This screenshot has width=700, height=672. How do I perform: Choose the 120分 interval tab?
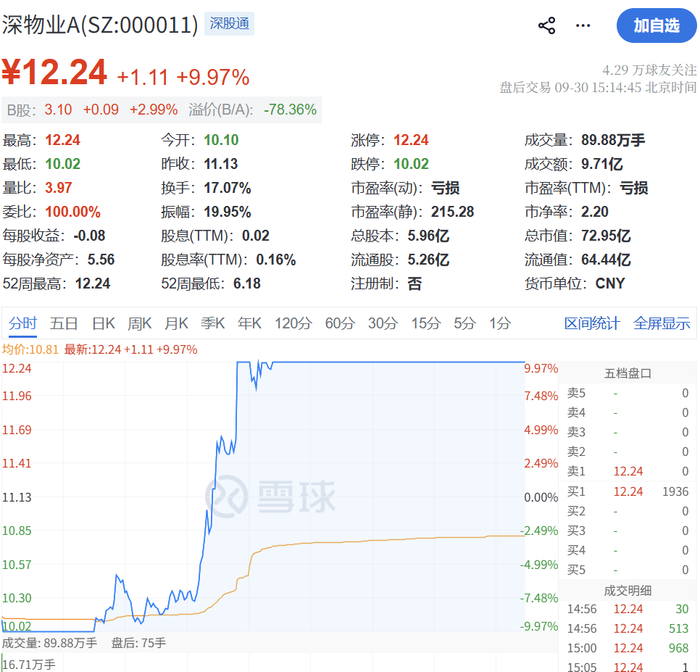pos(293,323)
